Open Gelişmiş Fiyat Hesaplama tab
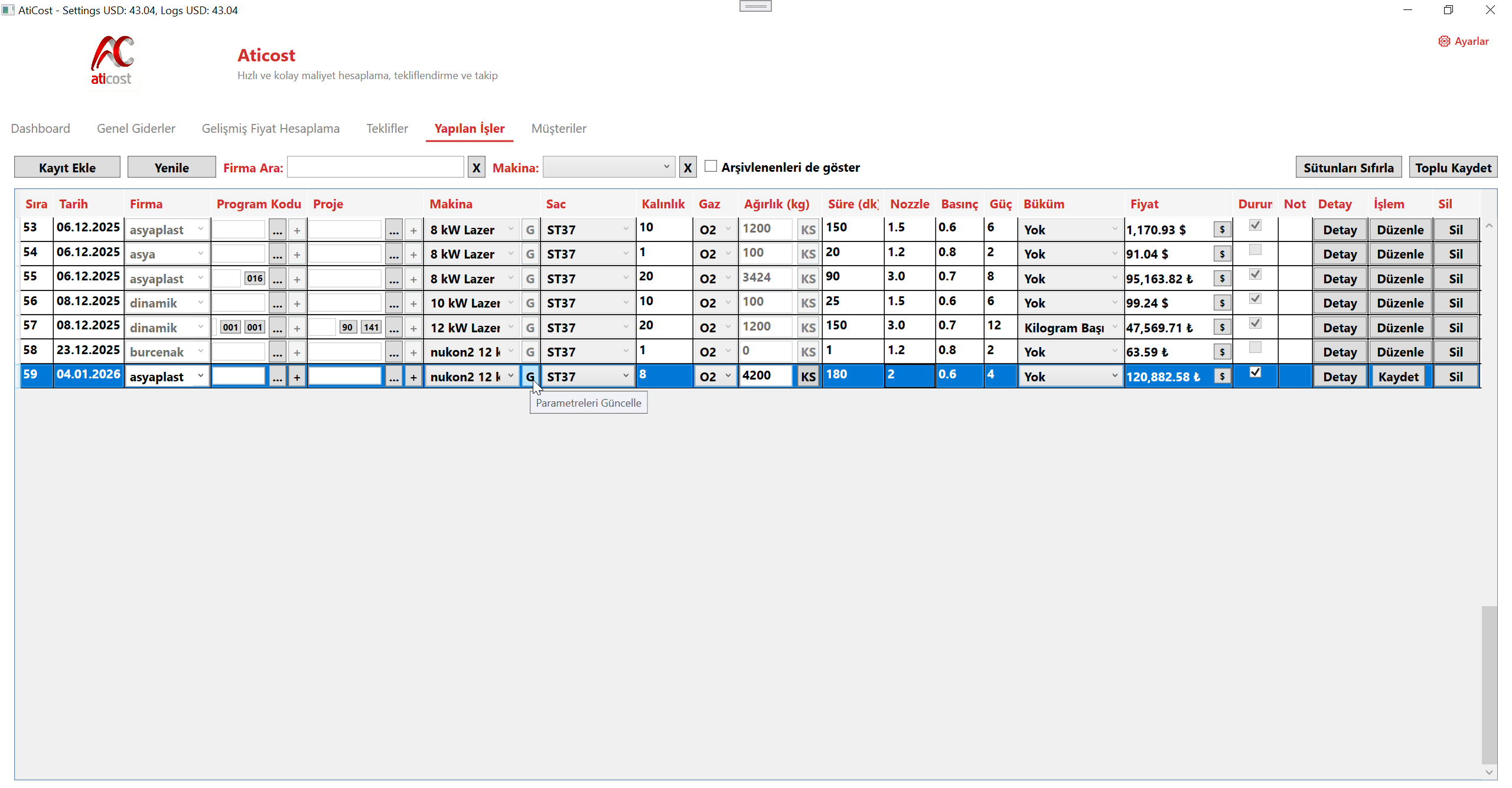Screen dimensions: 1512x788 tap(271, 129)
